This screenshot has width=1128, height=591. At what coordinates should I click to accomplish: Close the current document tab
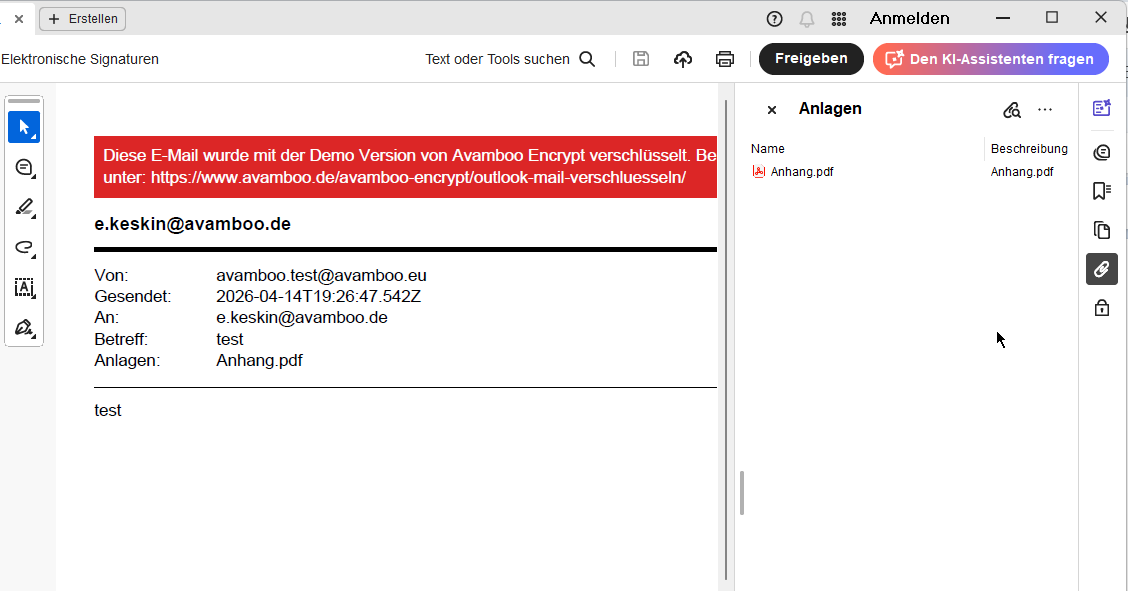19,19
